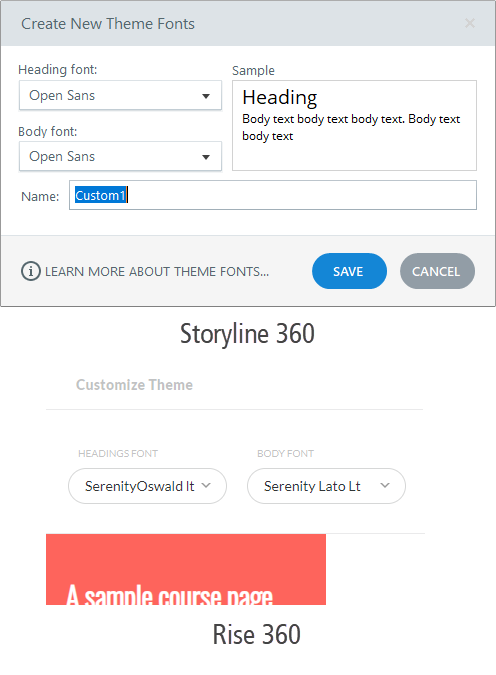Click the Create New Theme Fonts title
496x675 pixels.
pos(108,24)
